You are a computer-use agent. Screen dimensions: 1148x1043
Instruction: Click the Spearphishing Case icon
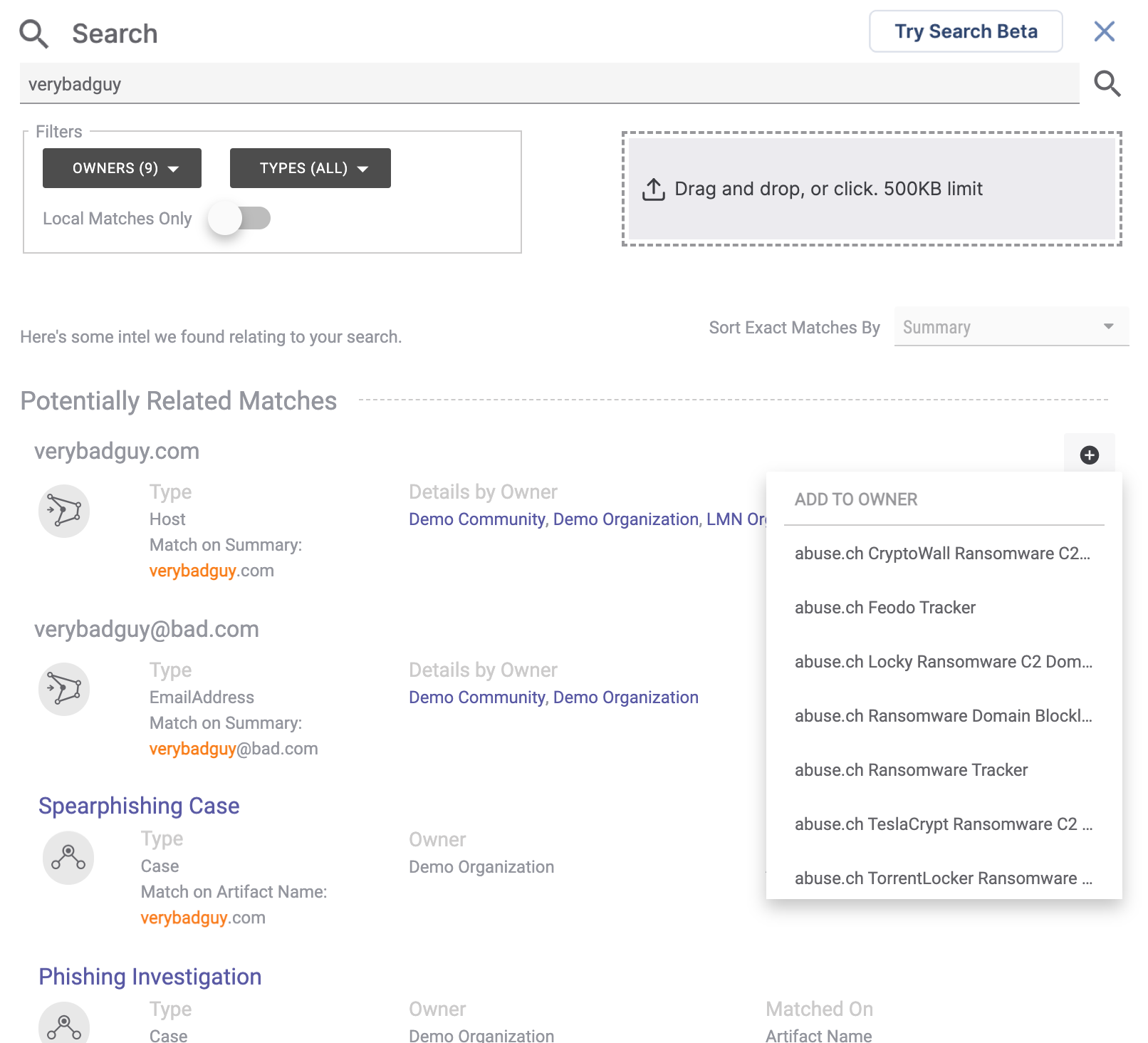click(x=68, y=857)
